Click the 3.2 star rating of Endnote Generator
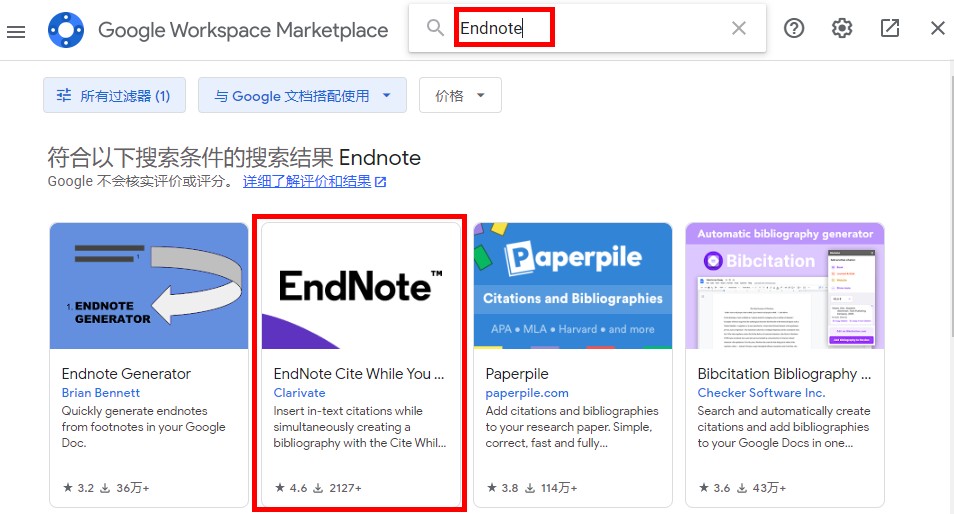The width and height of the screenshot is (954, 514). click(78, 488)
